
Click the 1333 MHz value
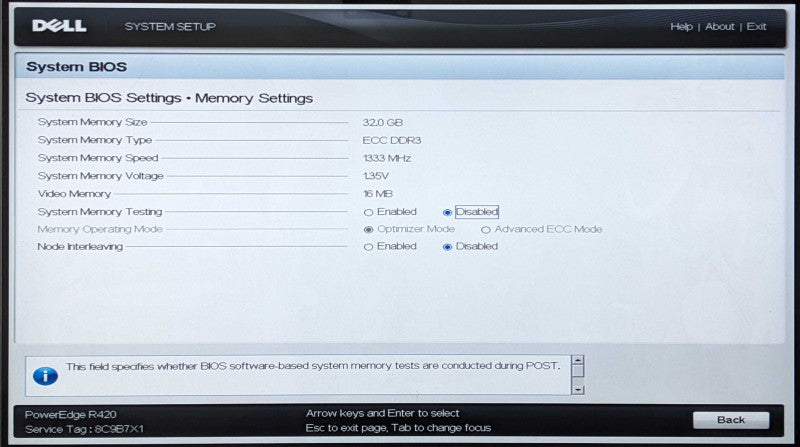(x=387, y=158)
